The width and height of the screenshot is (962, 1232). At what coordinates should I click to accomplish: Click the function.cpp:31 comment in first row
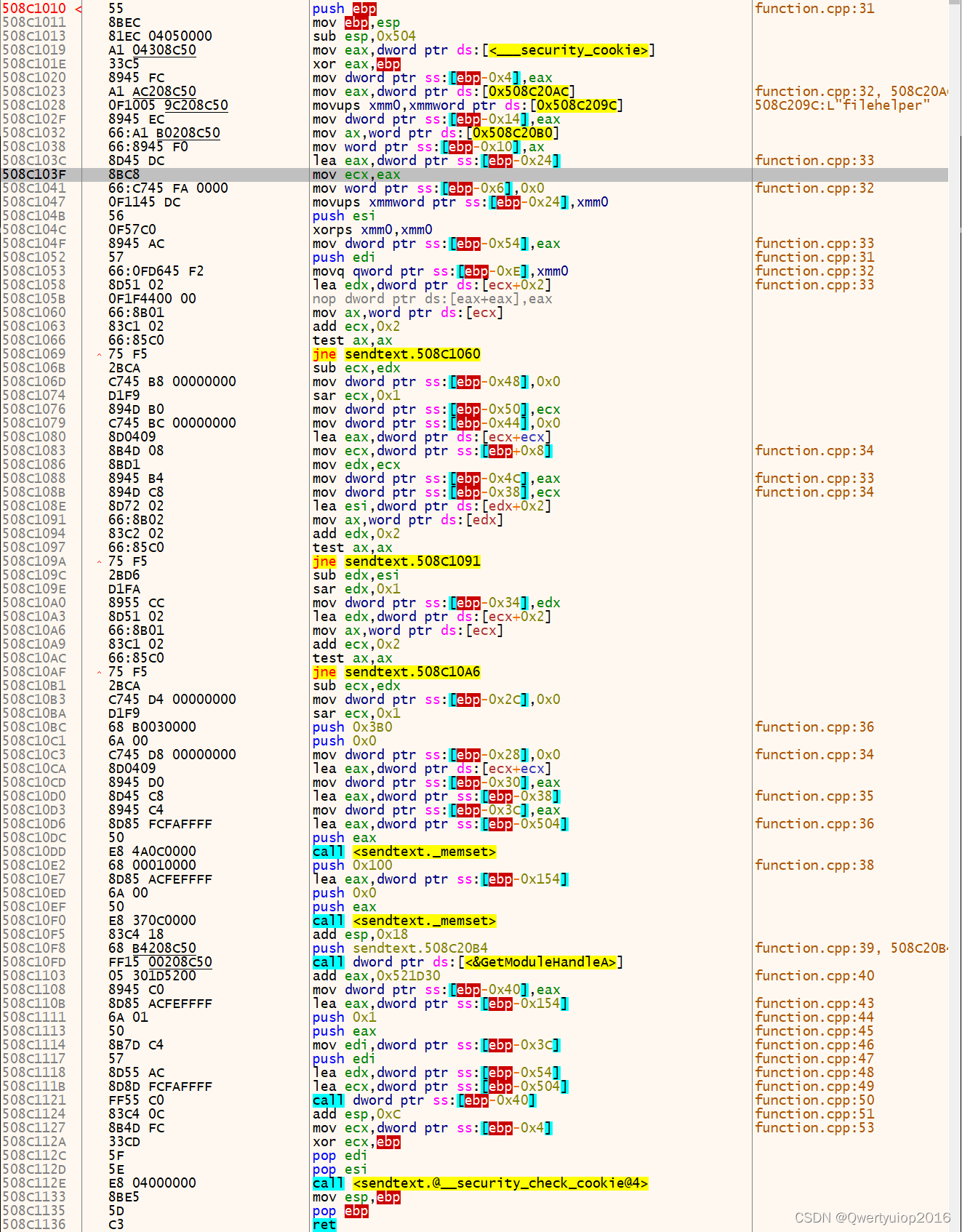(814, 9)
